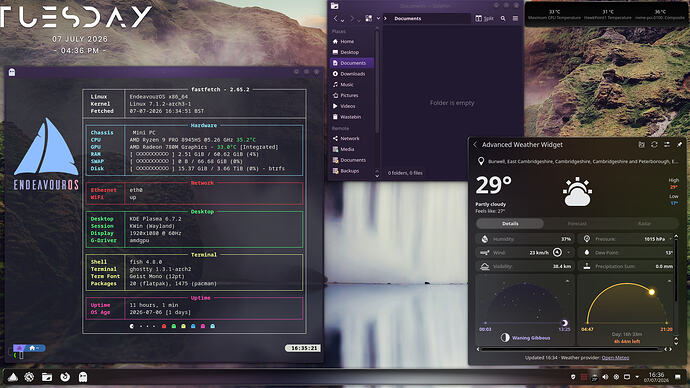Go back in Dolphin file manager

coord(336,18)
